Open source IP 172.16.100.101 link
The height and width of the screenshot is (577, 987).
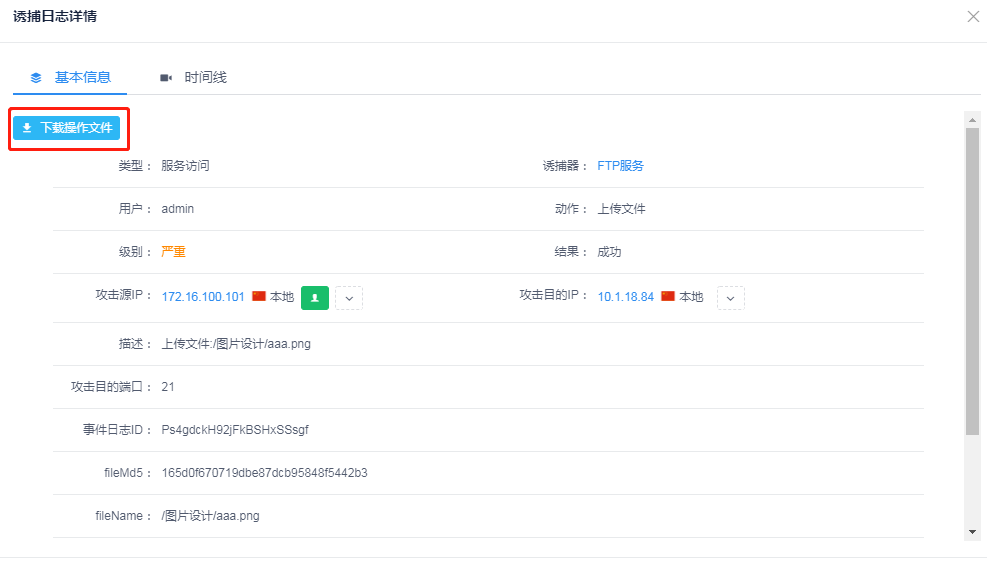point(203,297)
